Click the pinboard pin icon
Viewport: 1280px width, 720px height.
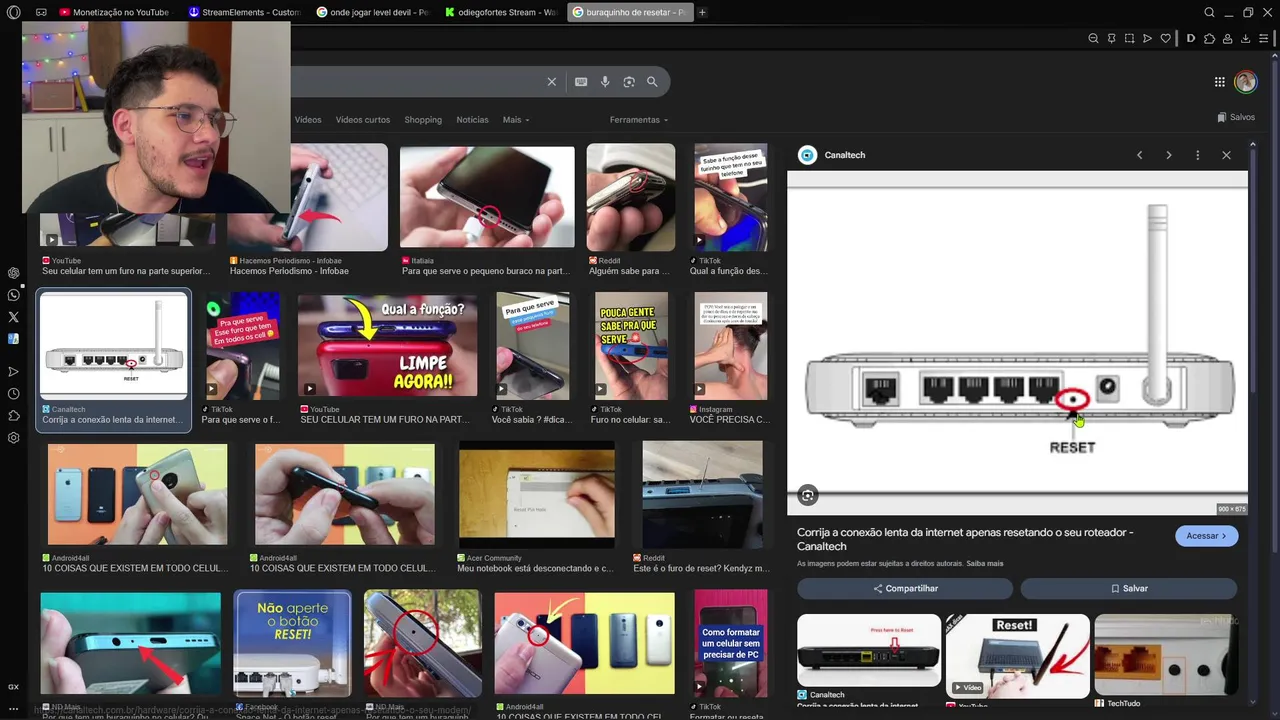point(1111,39)
